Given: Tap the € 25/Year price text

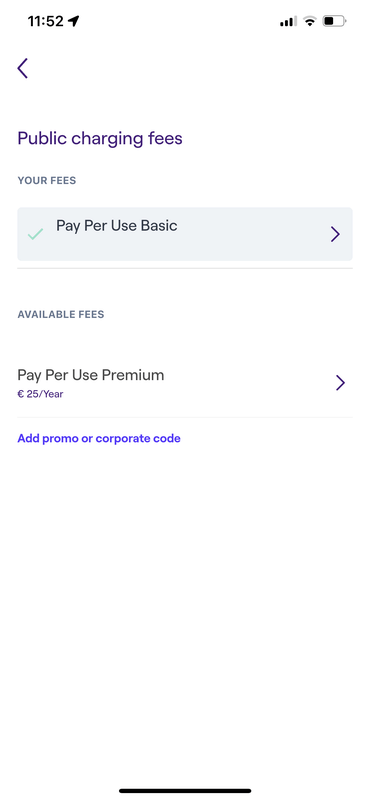Looking at the screenshot, I should (40, 394).
